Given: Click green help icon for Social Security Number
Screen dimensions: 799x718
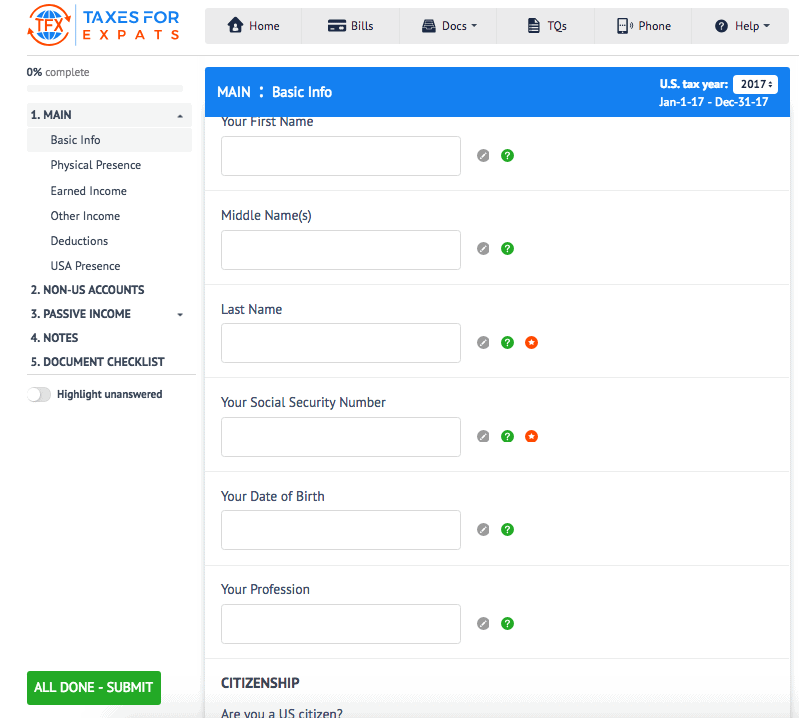Looking at the screenshot, I should 507,436.
